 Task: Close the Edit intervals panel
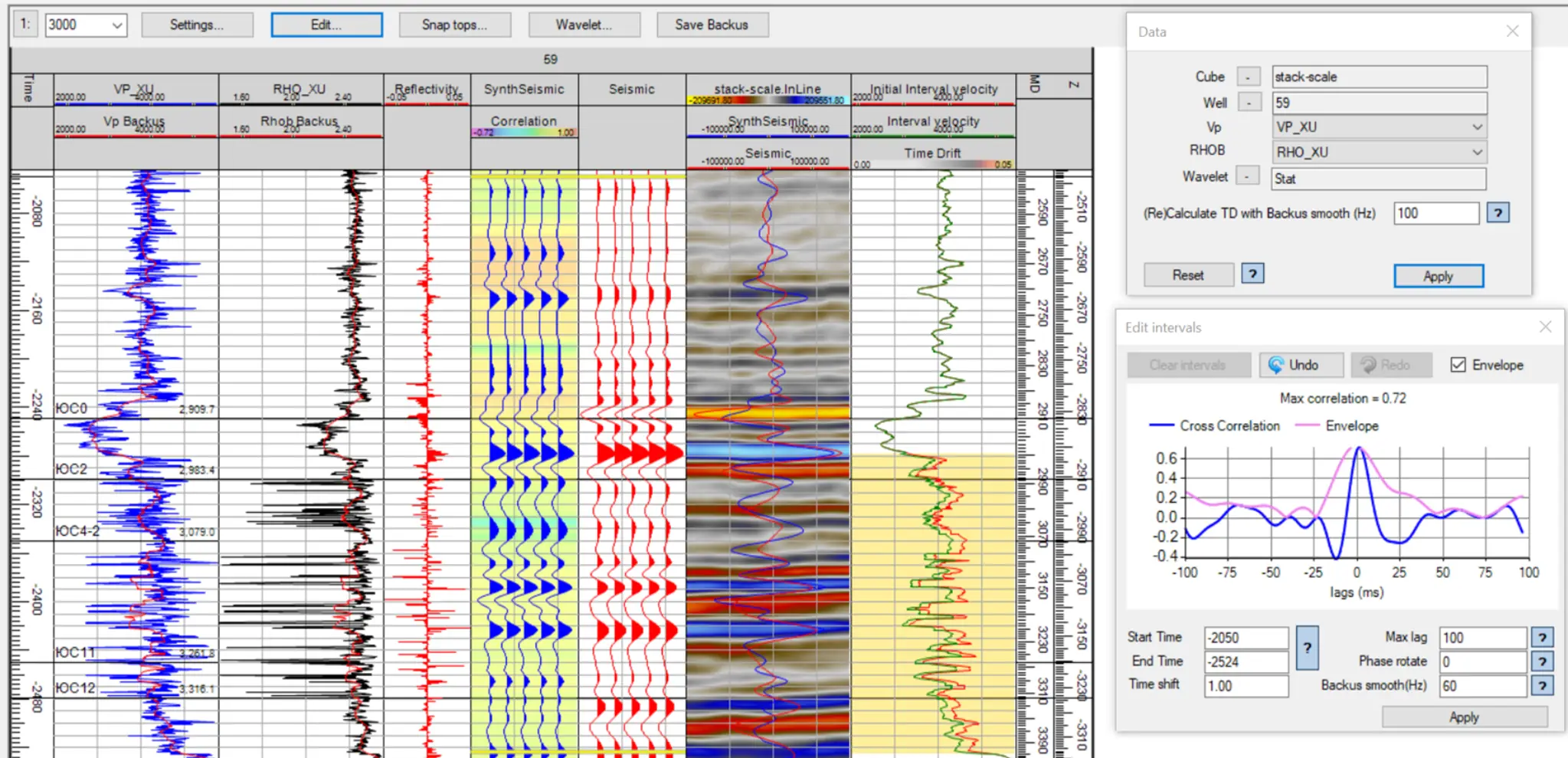(x=1545, y=327)
